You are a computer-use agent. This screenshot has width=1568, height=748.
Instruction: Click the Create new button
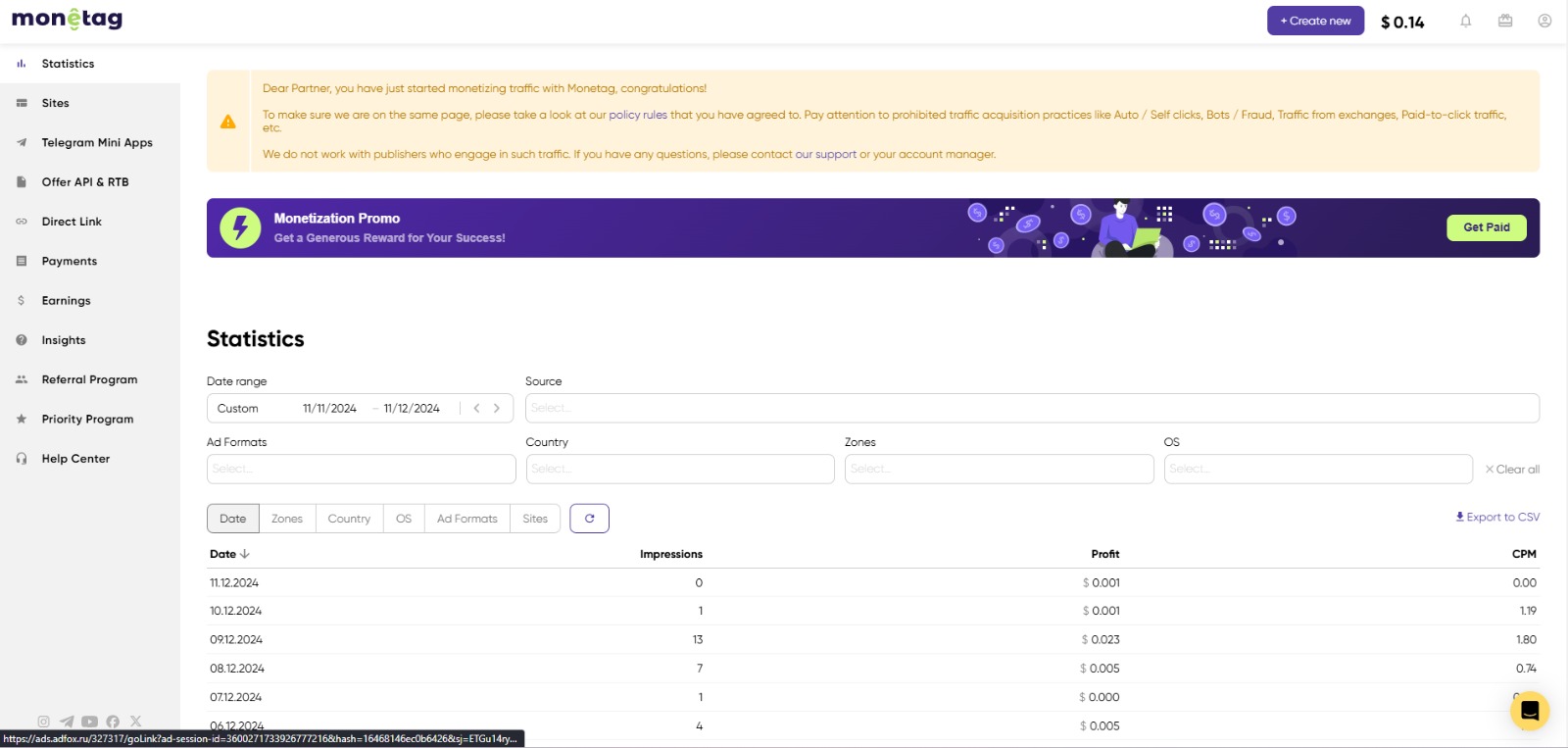(x=1315, y=21)
